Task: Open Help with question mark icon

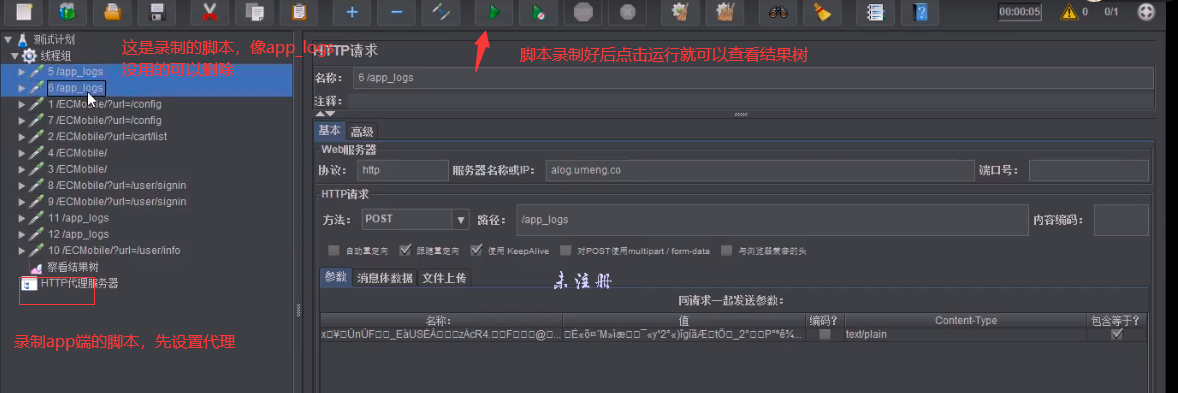Action: [x=919, y=11]
